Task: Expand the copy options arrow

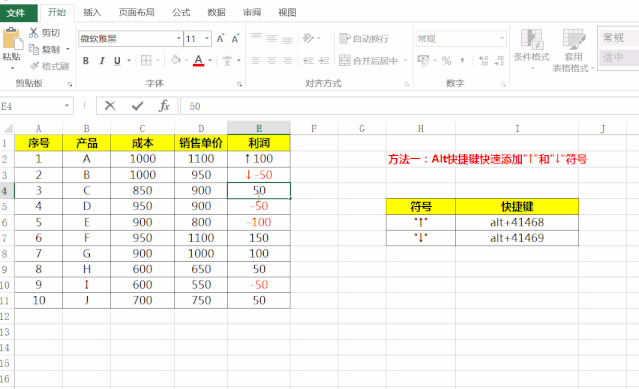Action: [68, 49]
